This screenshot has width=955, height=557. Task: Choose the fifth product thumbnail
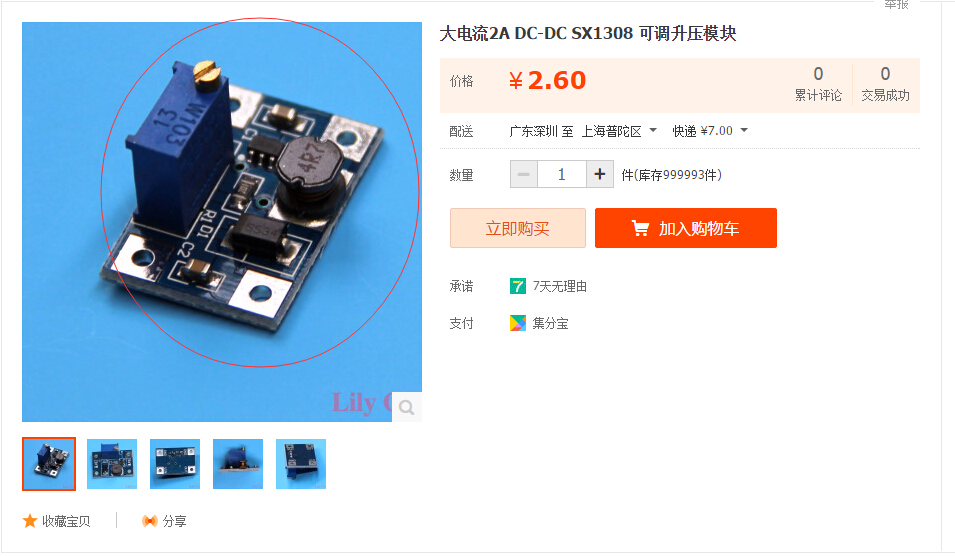click(301, 464)
